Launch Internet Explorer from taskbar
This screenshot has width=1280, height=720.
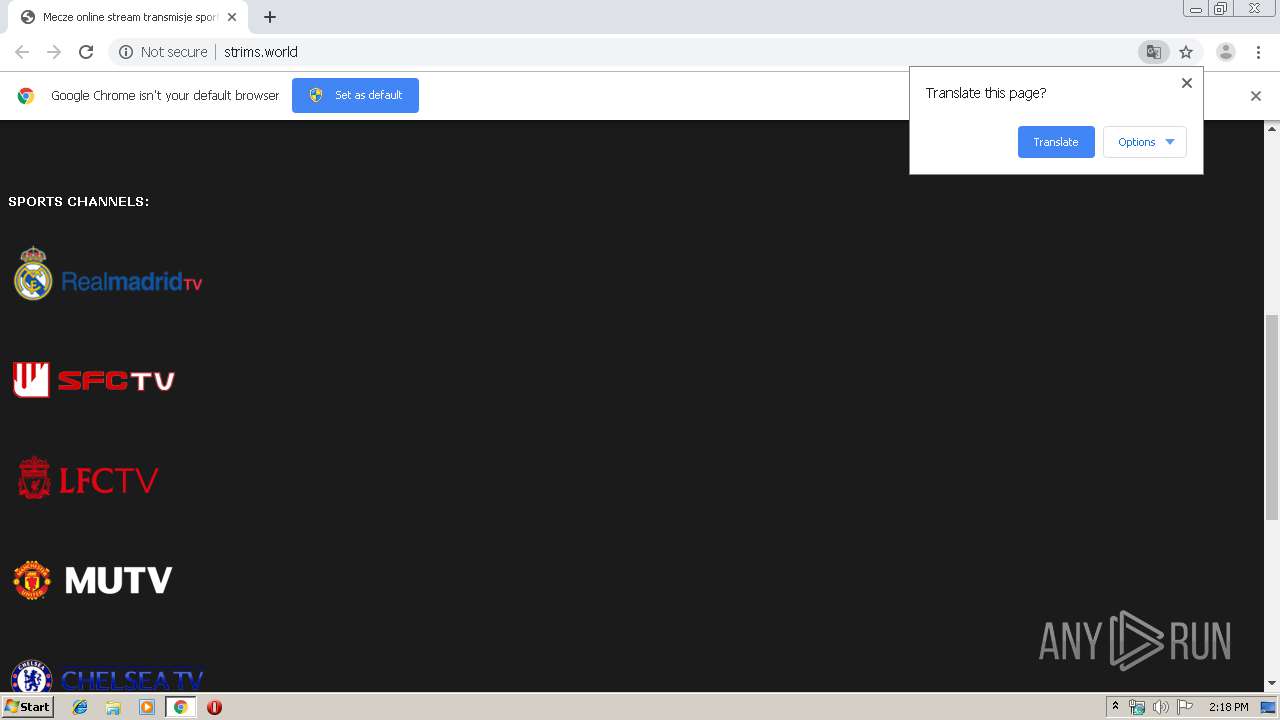80,707
